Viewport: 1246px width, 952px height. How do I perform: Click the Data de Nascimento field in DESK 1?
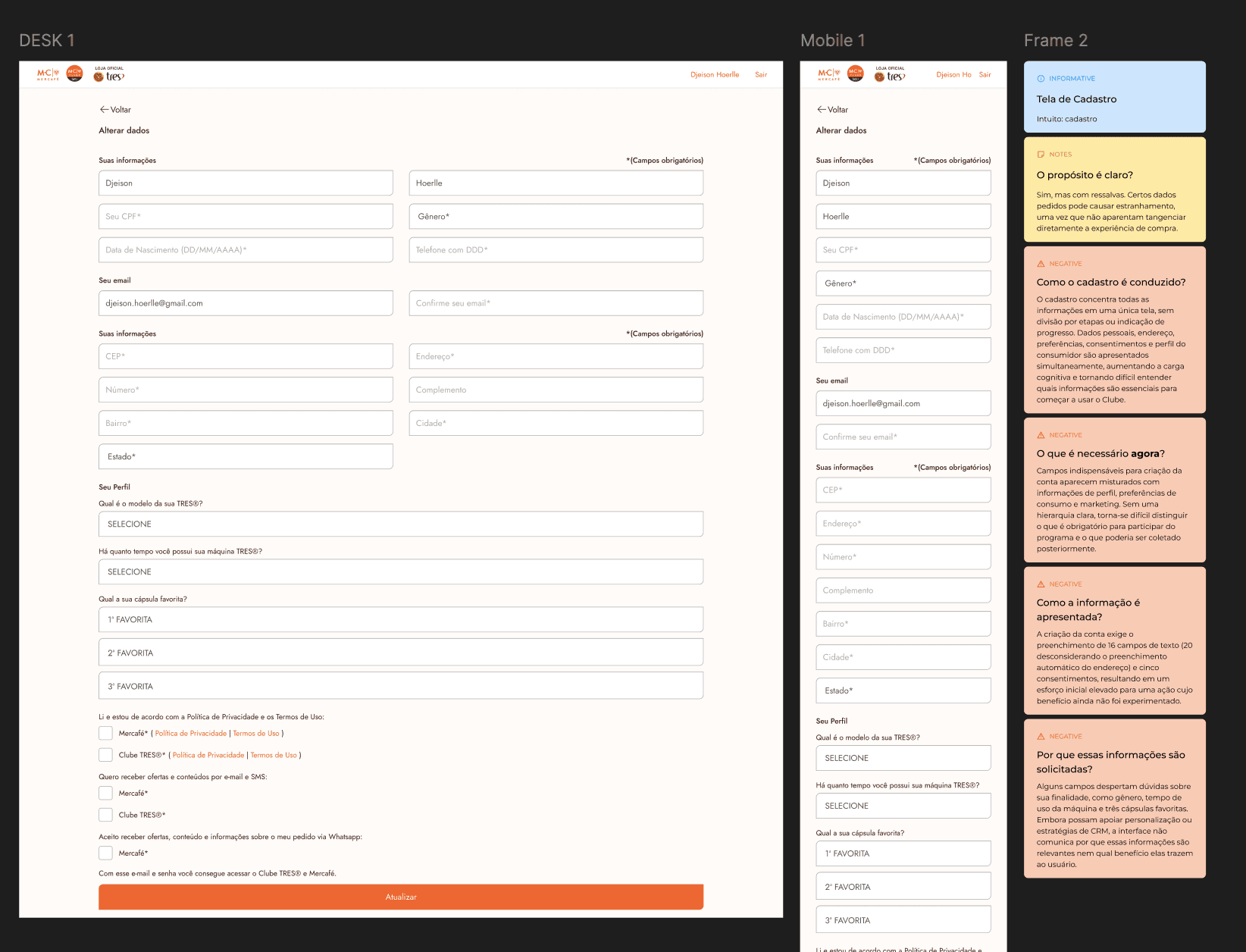click(246, 250)
